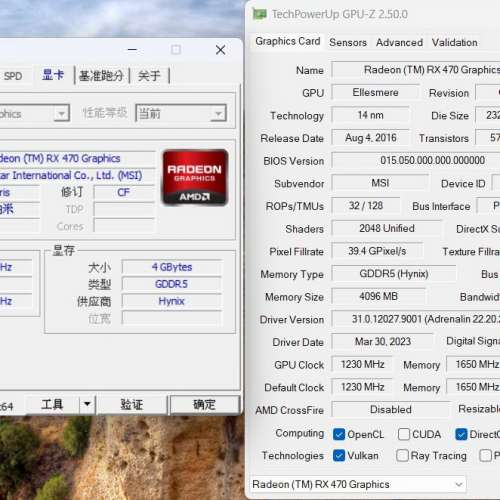The image size is (500, 500).
Task: Open the display device dropdown in CPU-Z
Action: pos(35,114)
